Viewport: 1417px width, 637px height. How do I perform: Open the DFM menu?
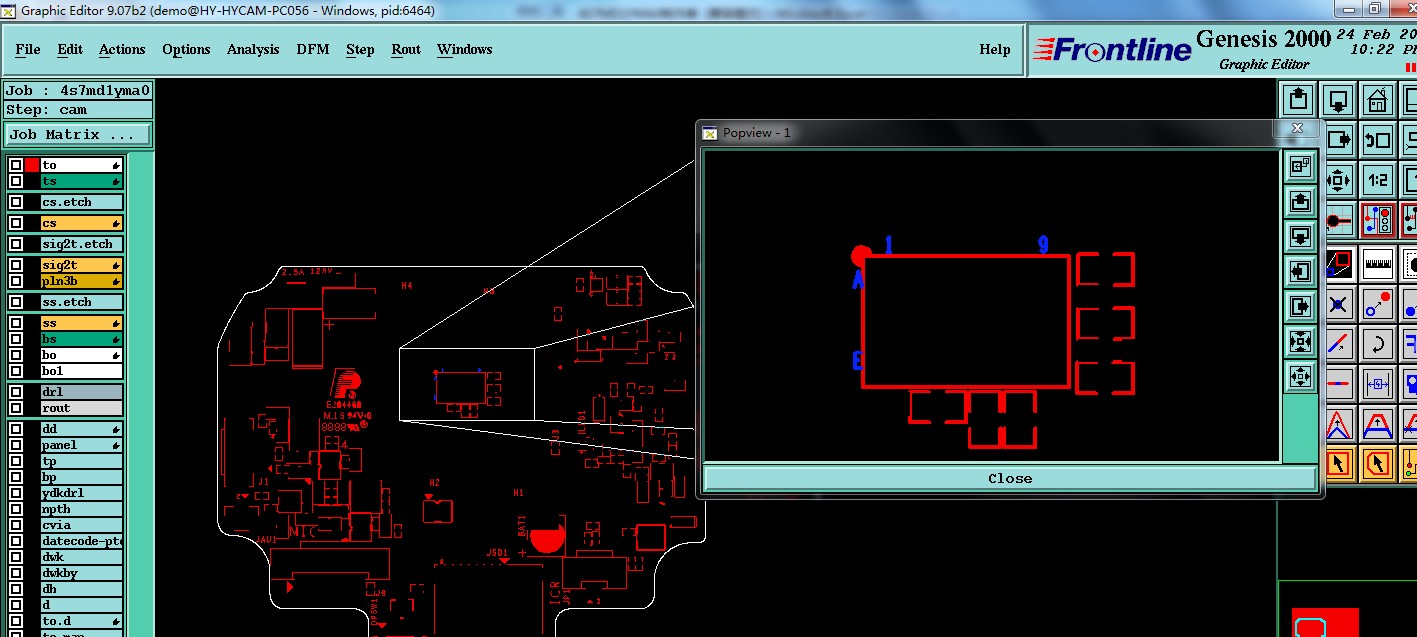(x=312, y=49)
